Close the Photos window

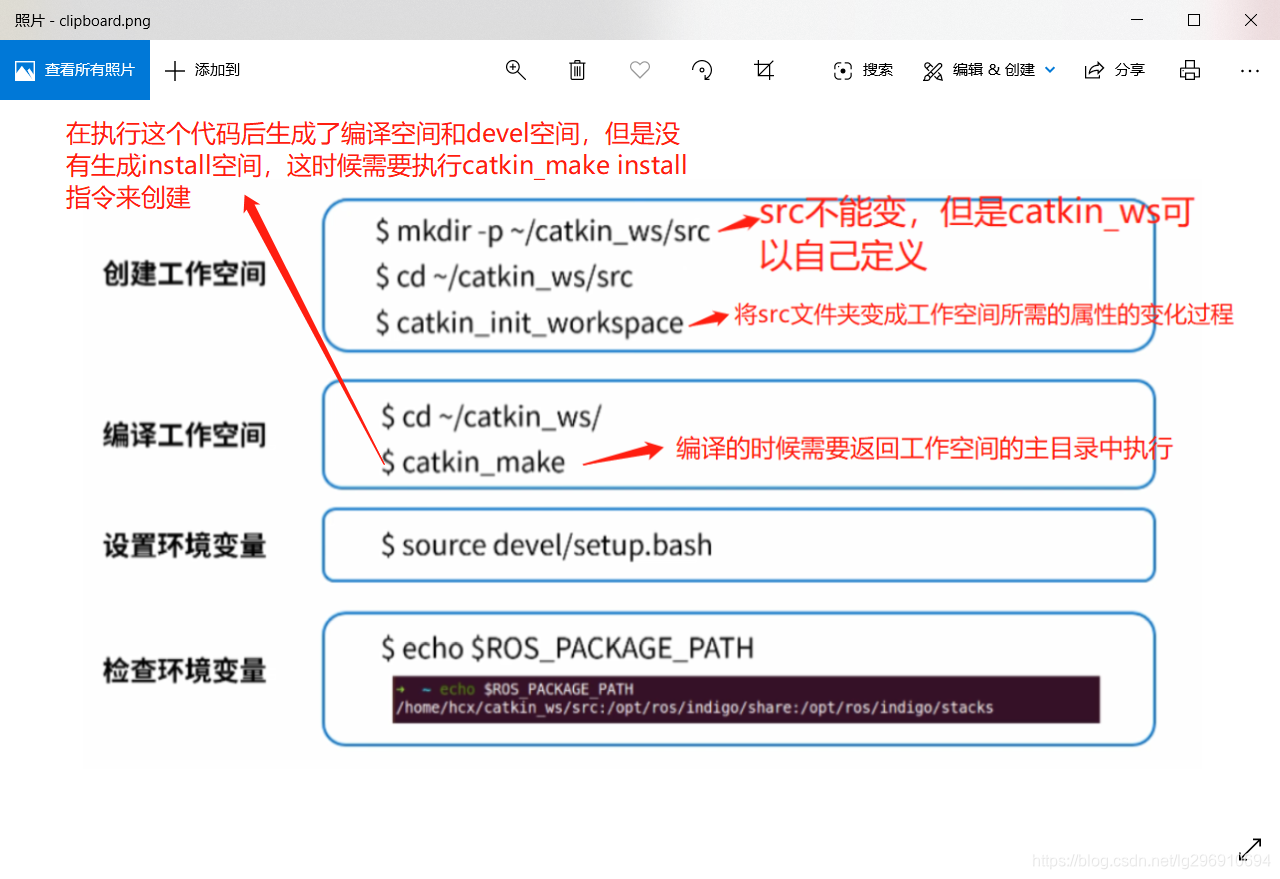[1251, 20]
